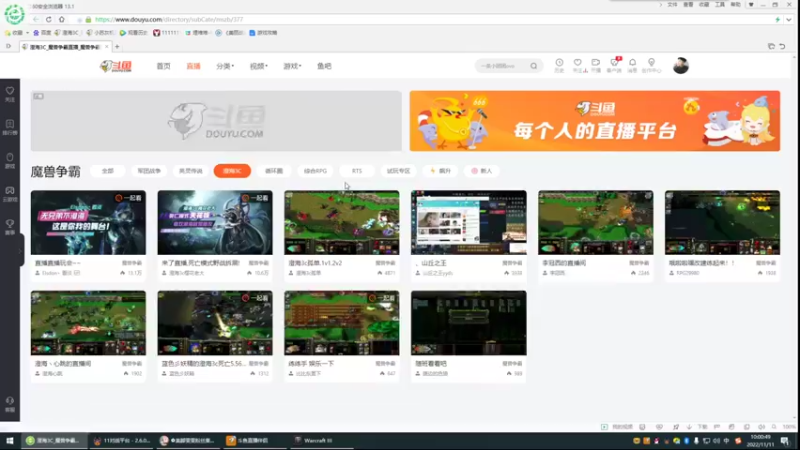Expand the 分类 category dropdown
The width and height of the screenshot is (800, 450).
225,66
